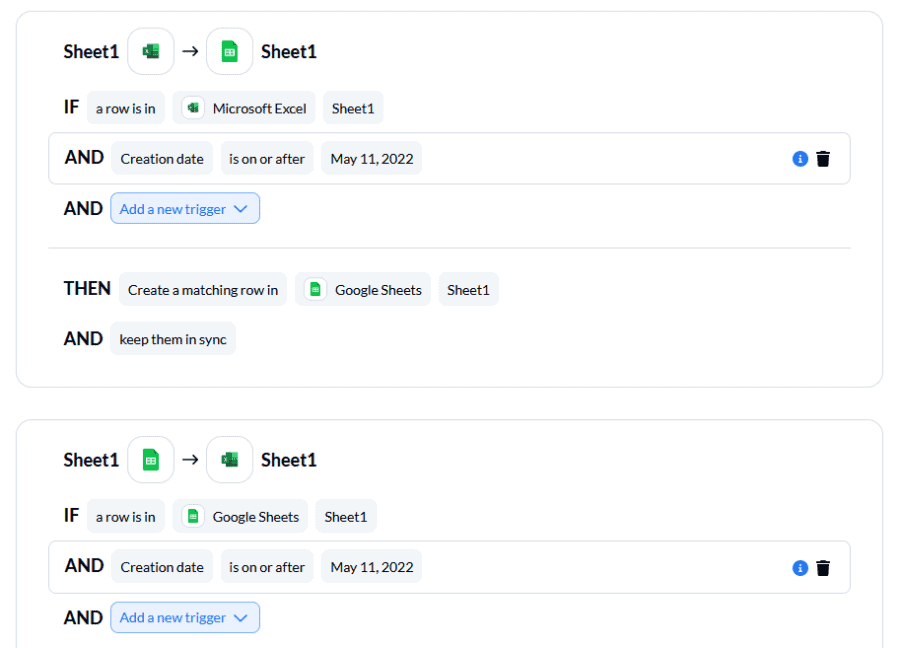Delete the top Creation date trigger with the trash icon

(x=823, y=158)
